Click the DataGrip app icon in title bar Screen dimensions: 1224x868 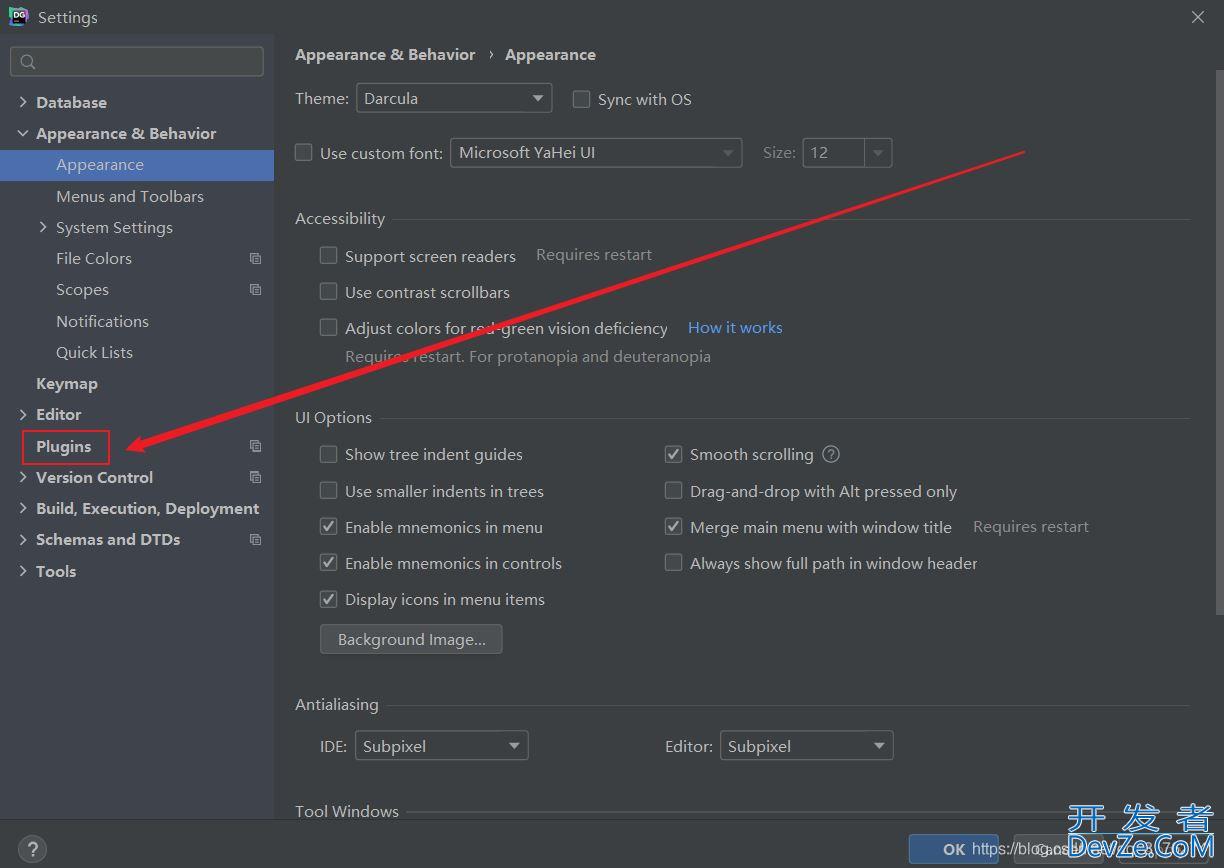tap(18, 16)
